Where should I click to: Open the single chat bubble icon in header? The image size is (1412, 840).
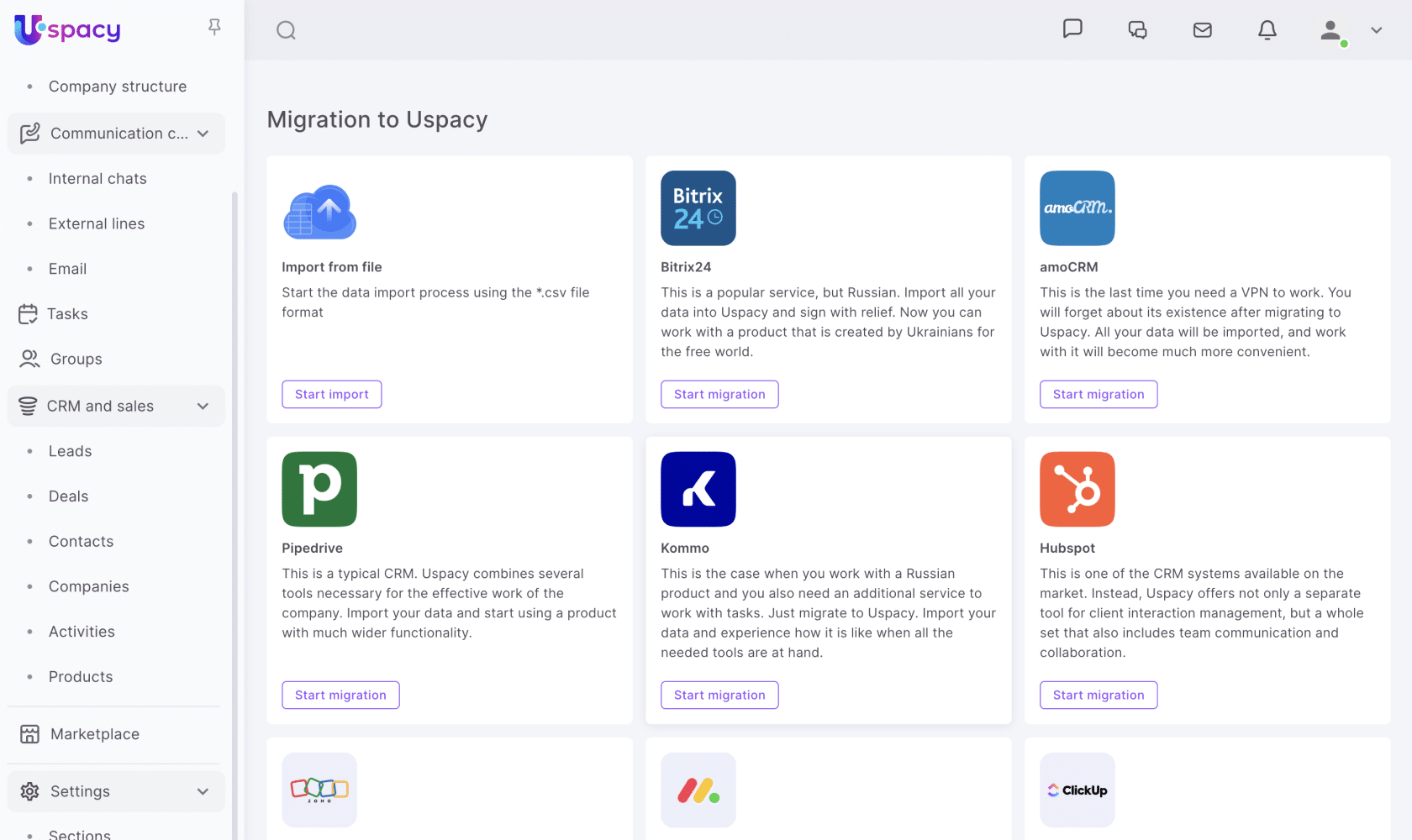click(1072, 29)
